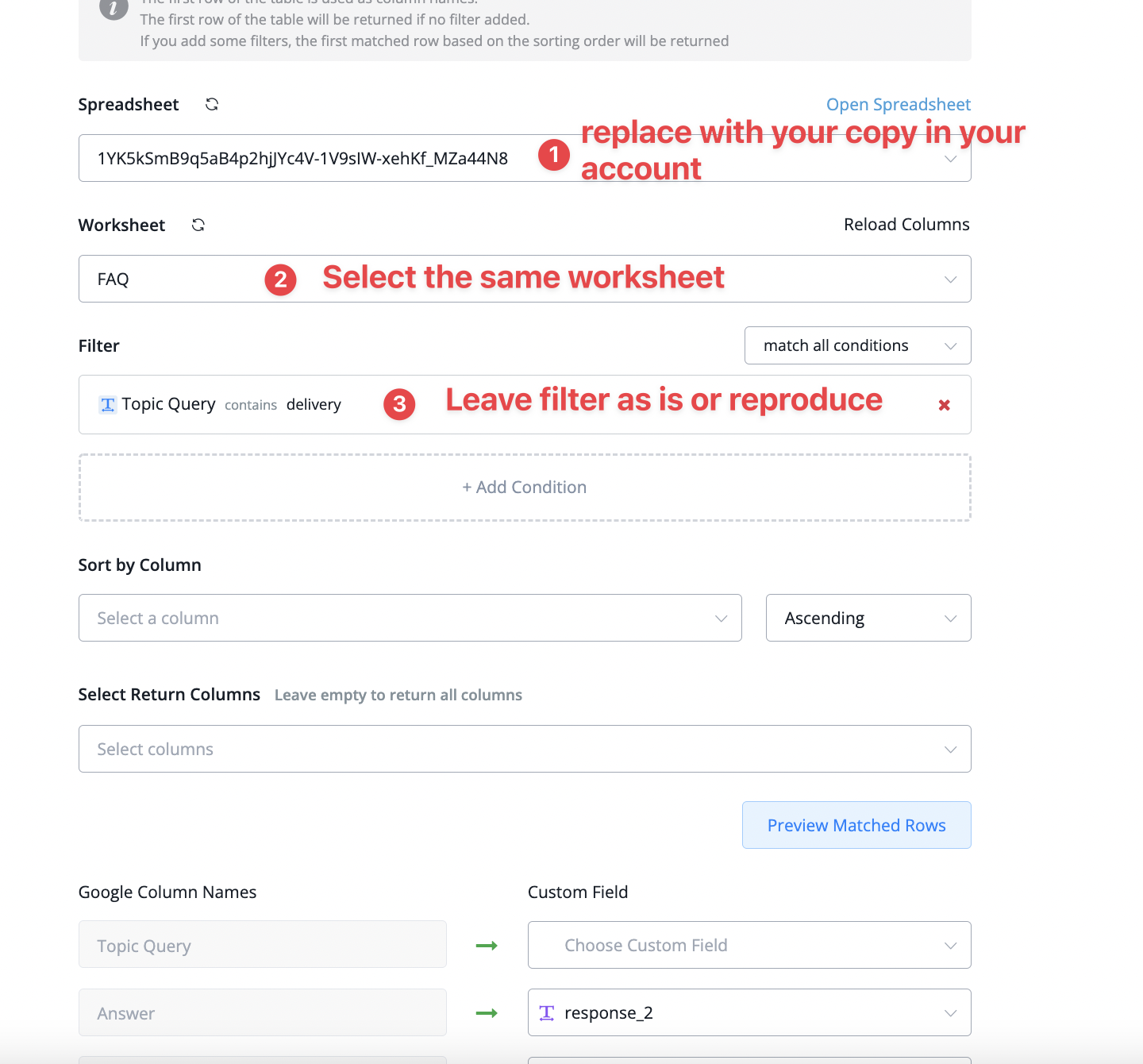Image resolution: width=1143 pixels, height=1064 pixels.
Task: Open the Select a column sort dropdown
Action: point(410,618)
